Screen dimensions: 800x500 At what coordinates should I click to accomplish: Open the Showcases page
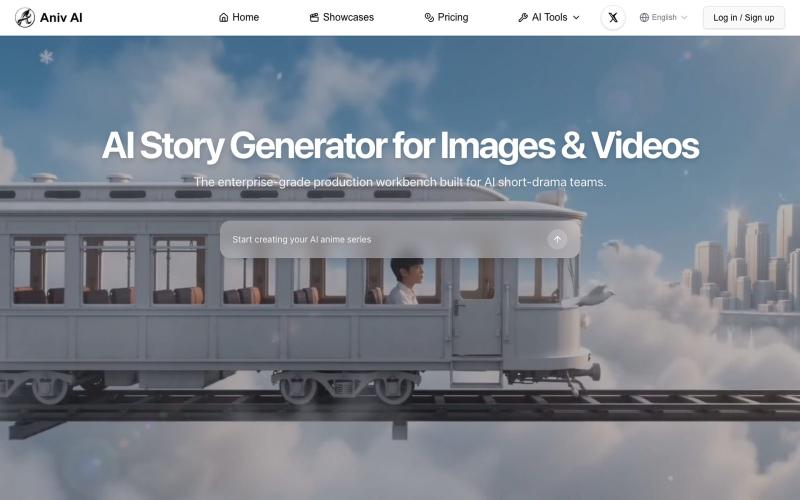(342, 17)
